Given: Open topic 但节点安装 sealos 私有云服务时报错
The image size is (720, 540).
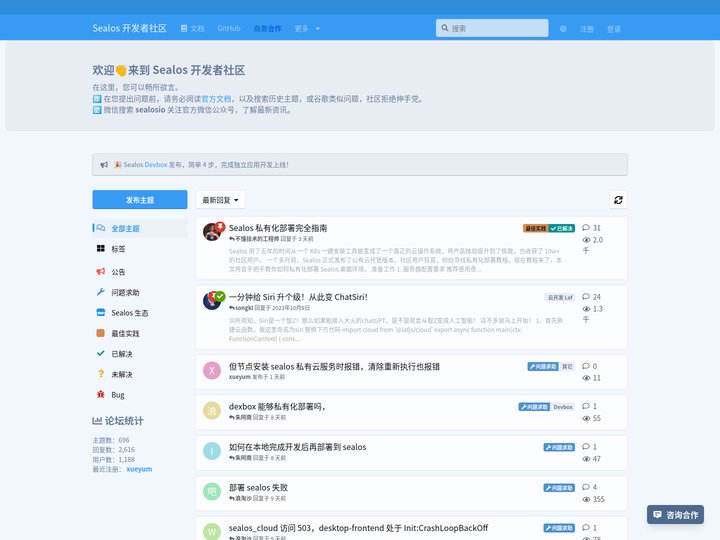Looking at the screenshot, I should (x=334, y=366).
